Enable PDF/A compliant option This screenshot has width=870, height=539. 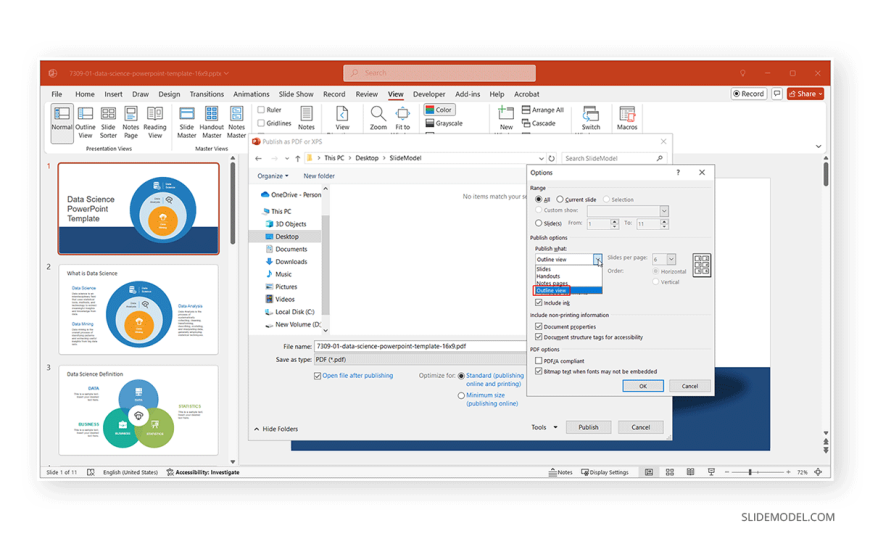(x=538, y=361)
